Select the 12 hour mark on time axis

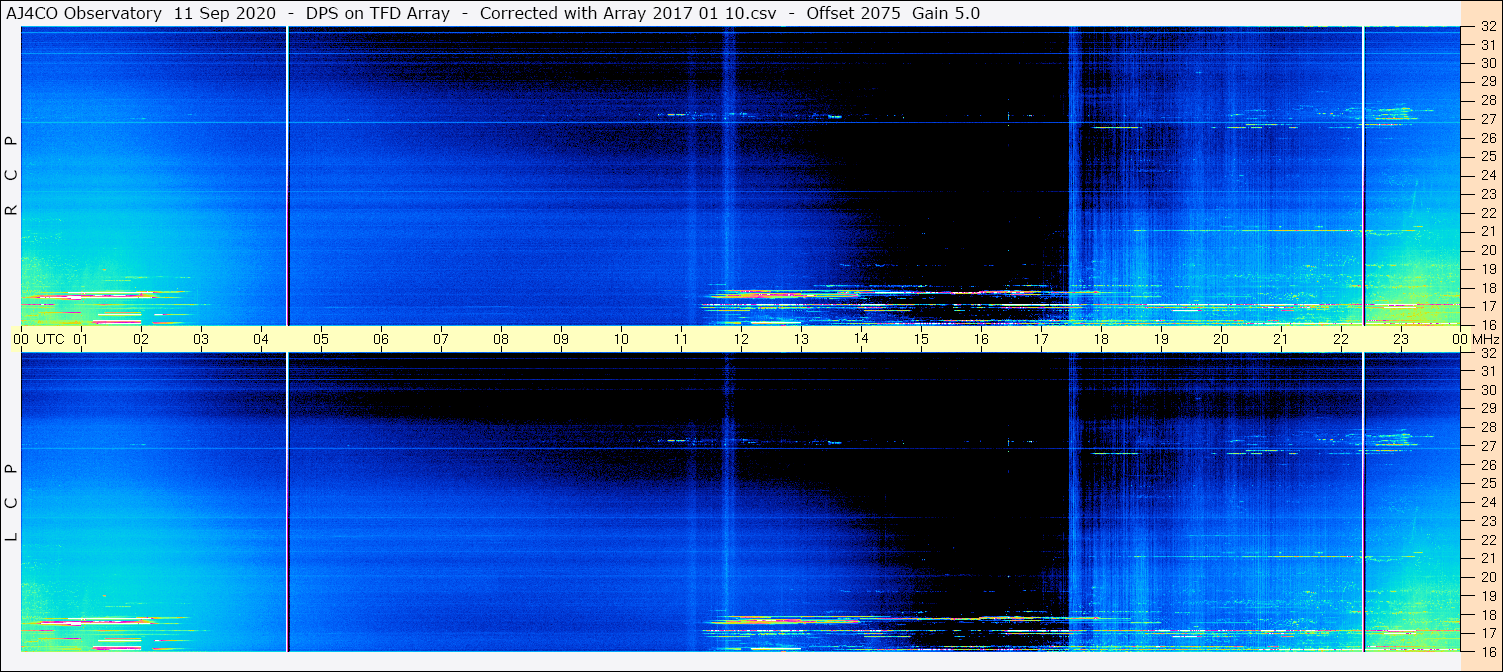pos(741,339)
